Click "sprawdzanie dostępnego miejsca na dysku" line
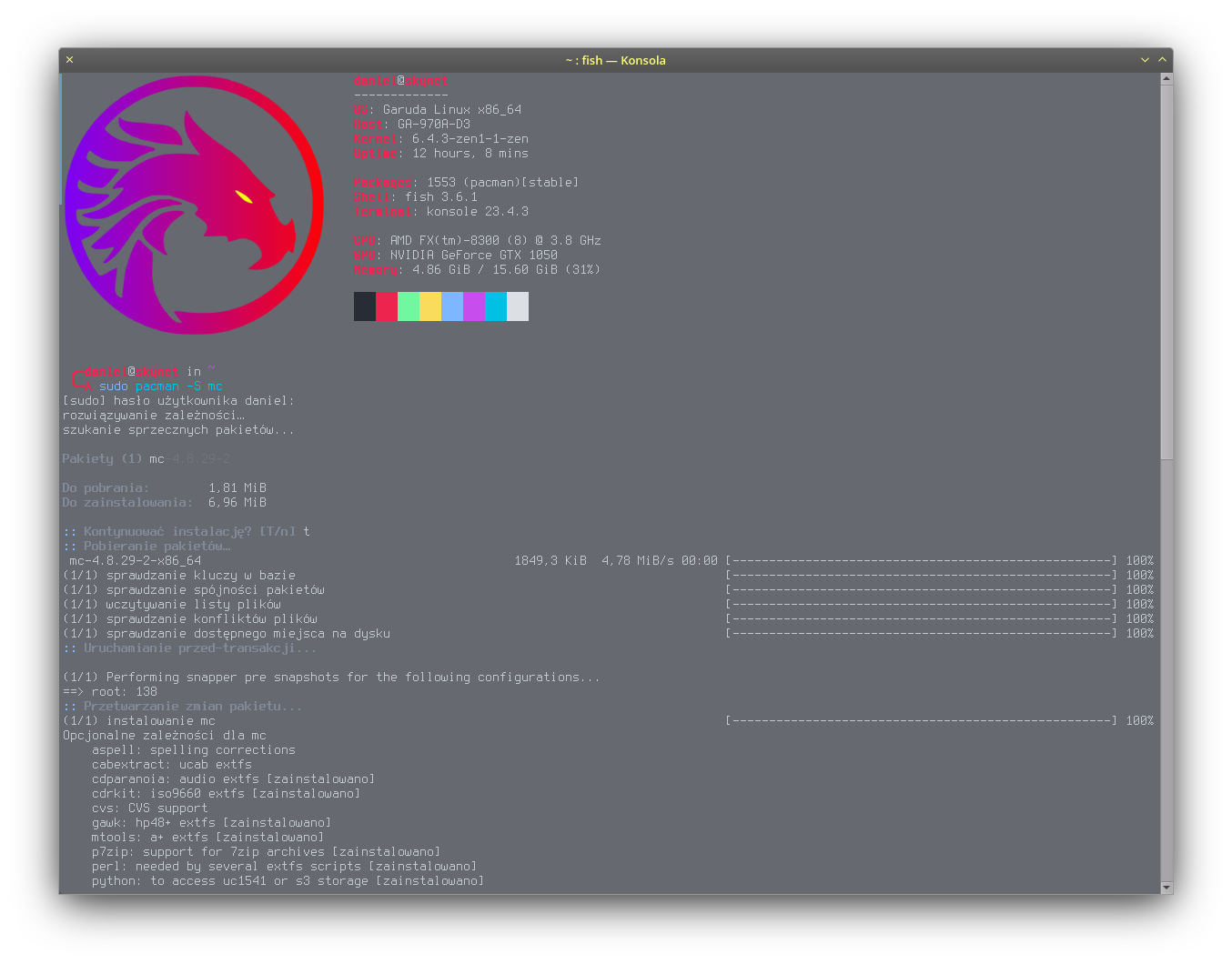Screen dimensions: 1232x964 [x=227, y=634]
